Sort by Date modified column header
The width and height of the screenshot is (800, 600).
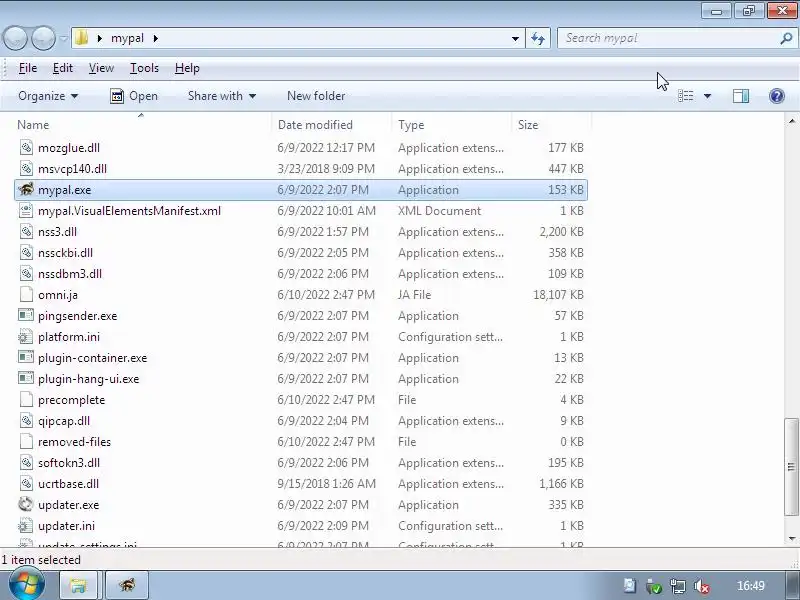(332, 124)
